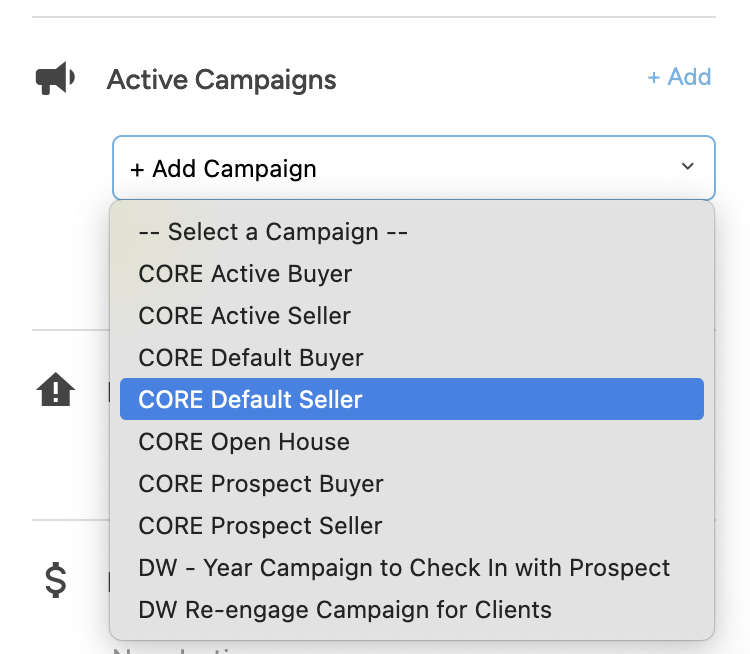Select CORE Prospect Buyer campaign
The image size is (750, 654).
coord(261,484)
